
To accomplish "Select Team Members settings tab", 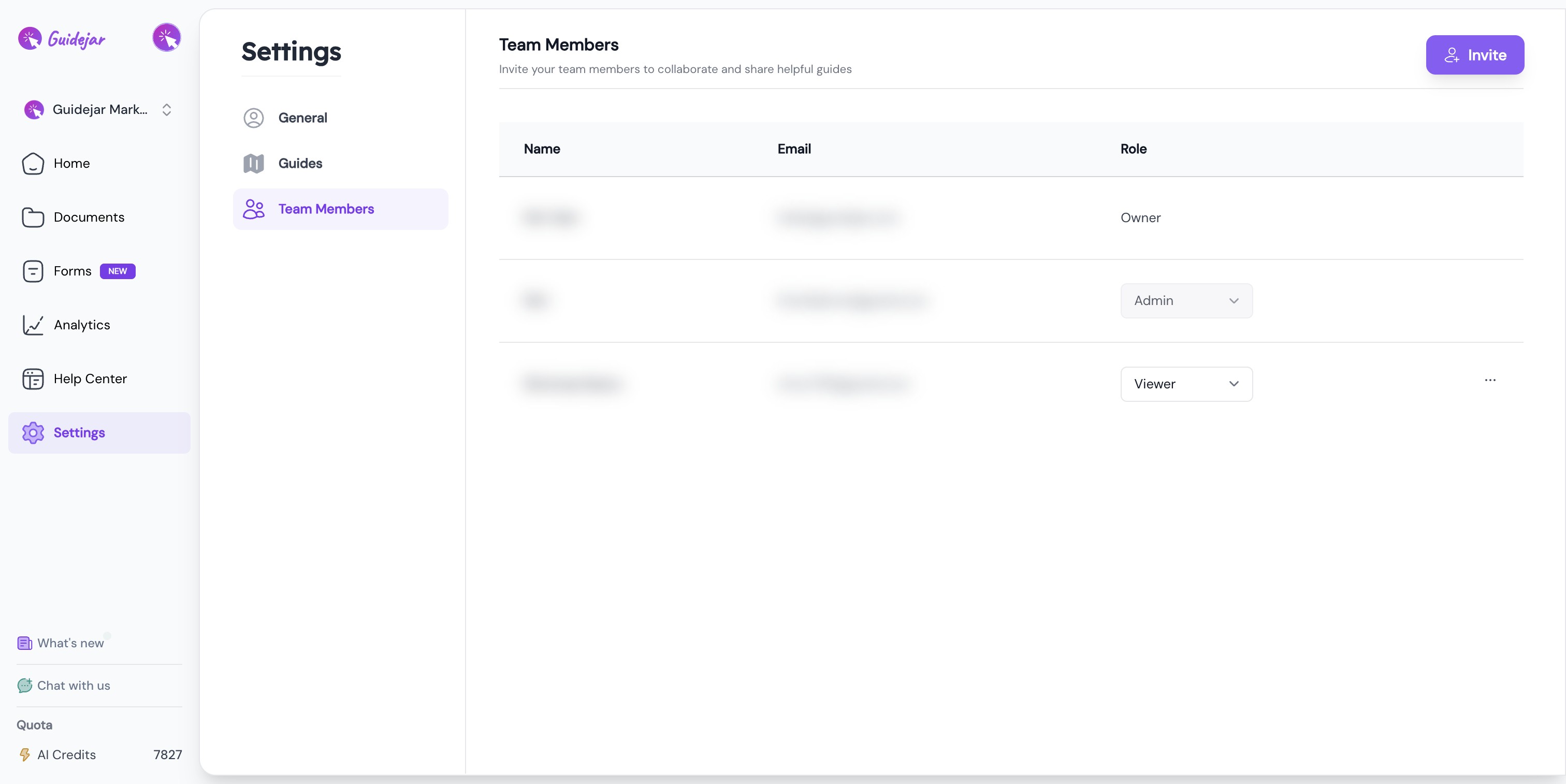I will [x=326, y=209].
